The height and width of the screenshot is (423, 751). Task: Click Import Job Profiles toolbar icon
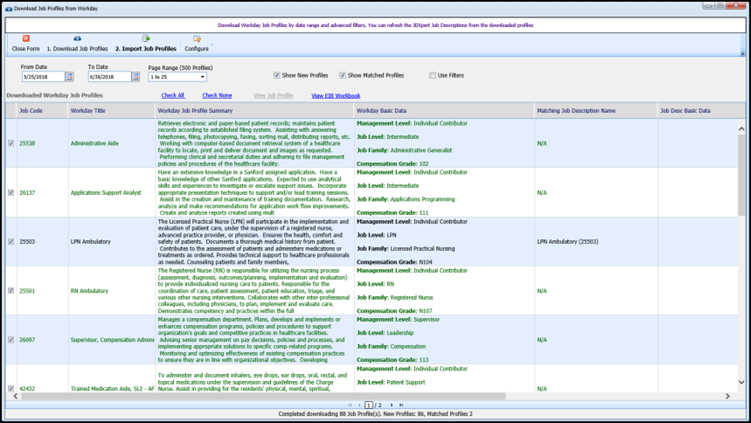coord(146,38)
